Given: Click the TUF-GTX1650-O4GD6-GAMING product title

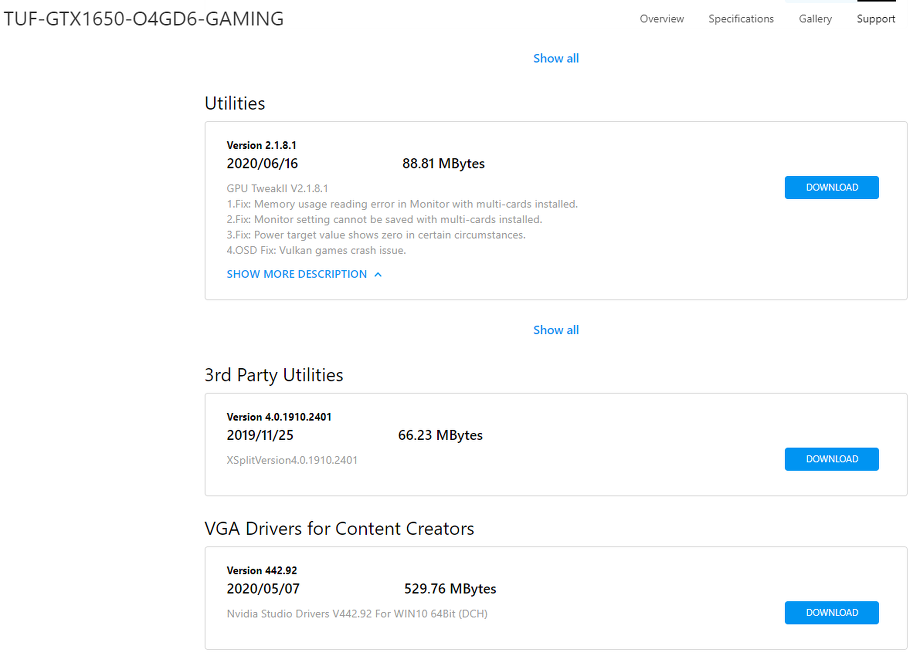Looking at the screenshot, I should 144,19.
